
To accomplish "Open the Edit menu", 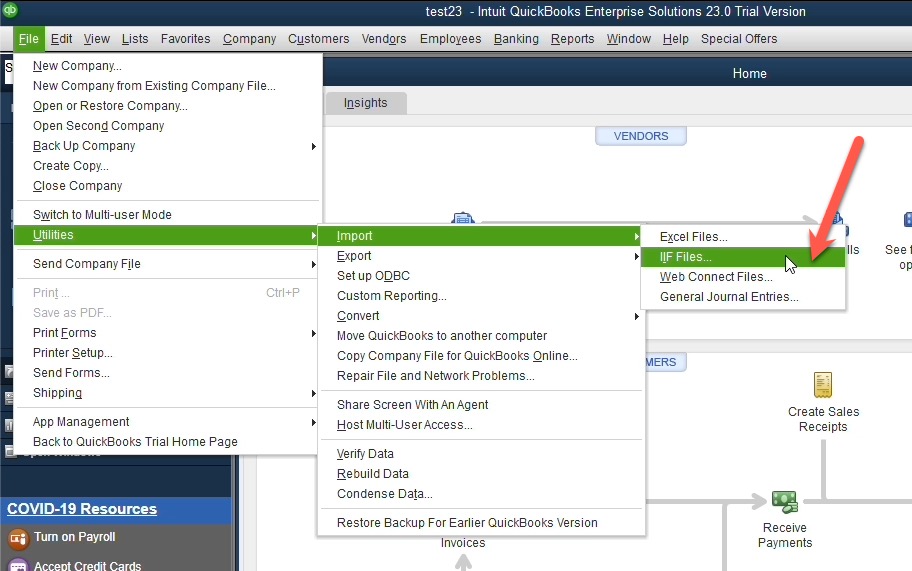I will pos(61,39).
